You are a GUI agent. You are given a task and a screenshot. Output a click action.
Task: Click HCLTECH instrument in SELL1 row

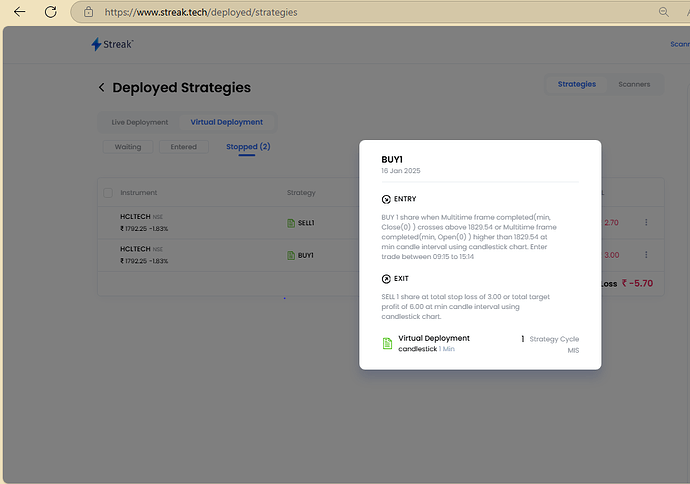click(135, 217)
